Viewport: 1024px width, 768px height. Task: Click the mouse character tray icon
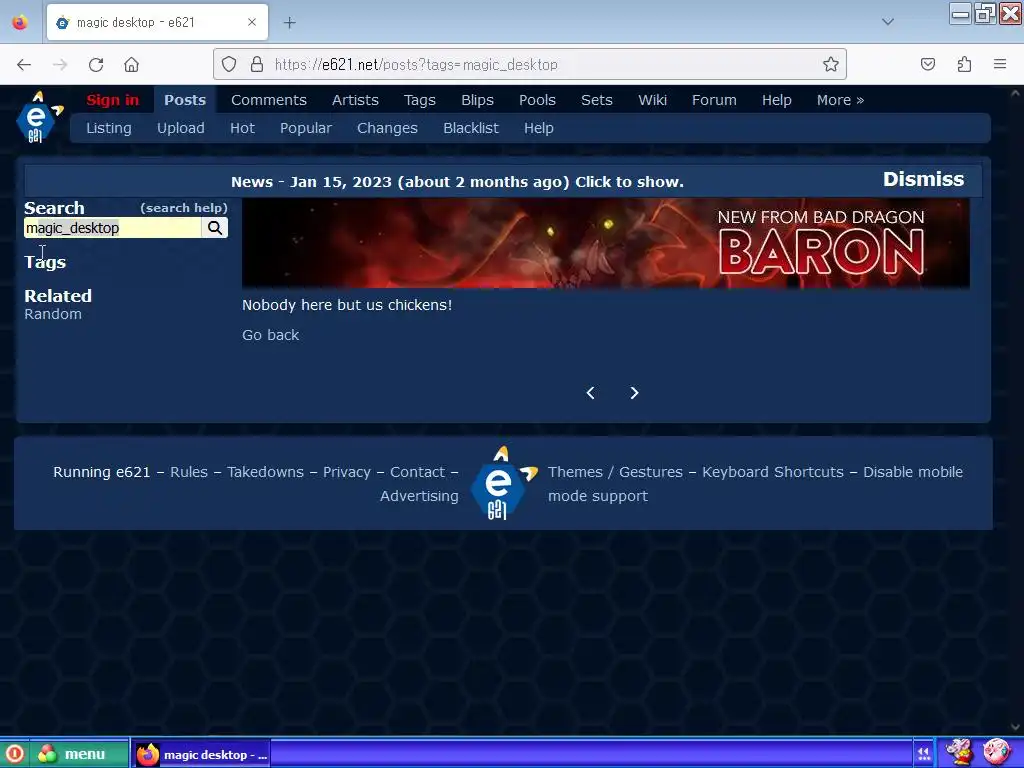click(x=959, y=752)
